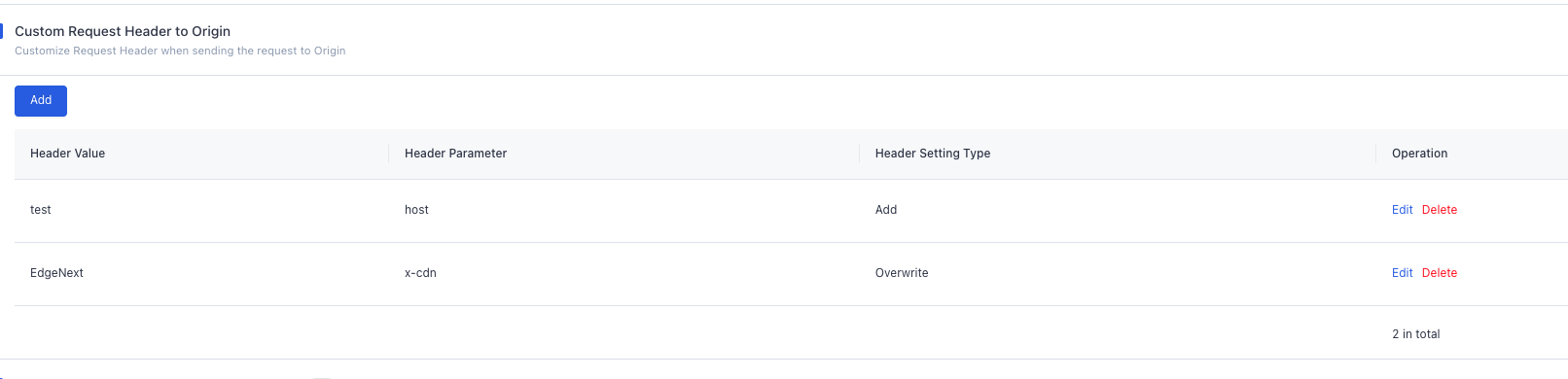The width and height of the screenshot is (1568, 379).
Task: Click the test header value cell
Action: click(201, 211)
